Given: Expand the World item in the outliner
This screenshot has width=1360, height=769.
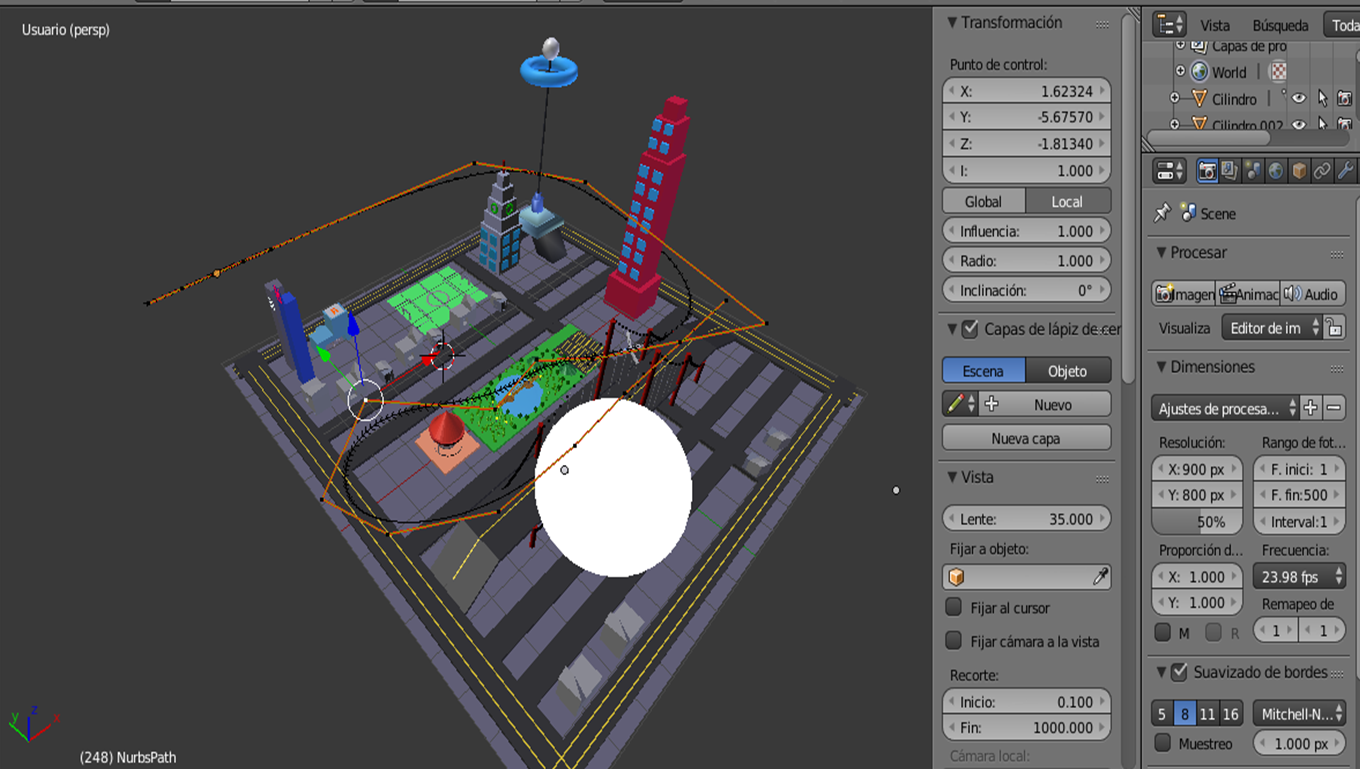Looking at the screenshot, I should click(1180, 72).
